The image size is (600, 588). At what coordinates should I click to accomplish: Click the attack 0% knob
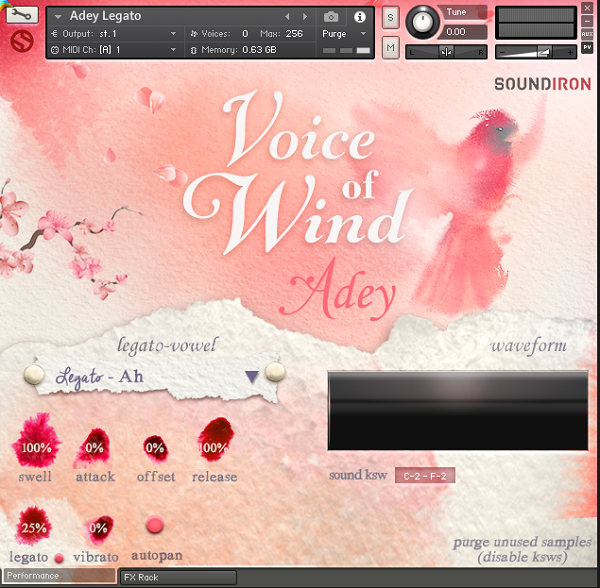pos(94,447)
